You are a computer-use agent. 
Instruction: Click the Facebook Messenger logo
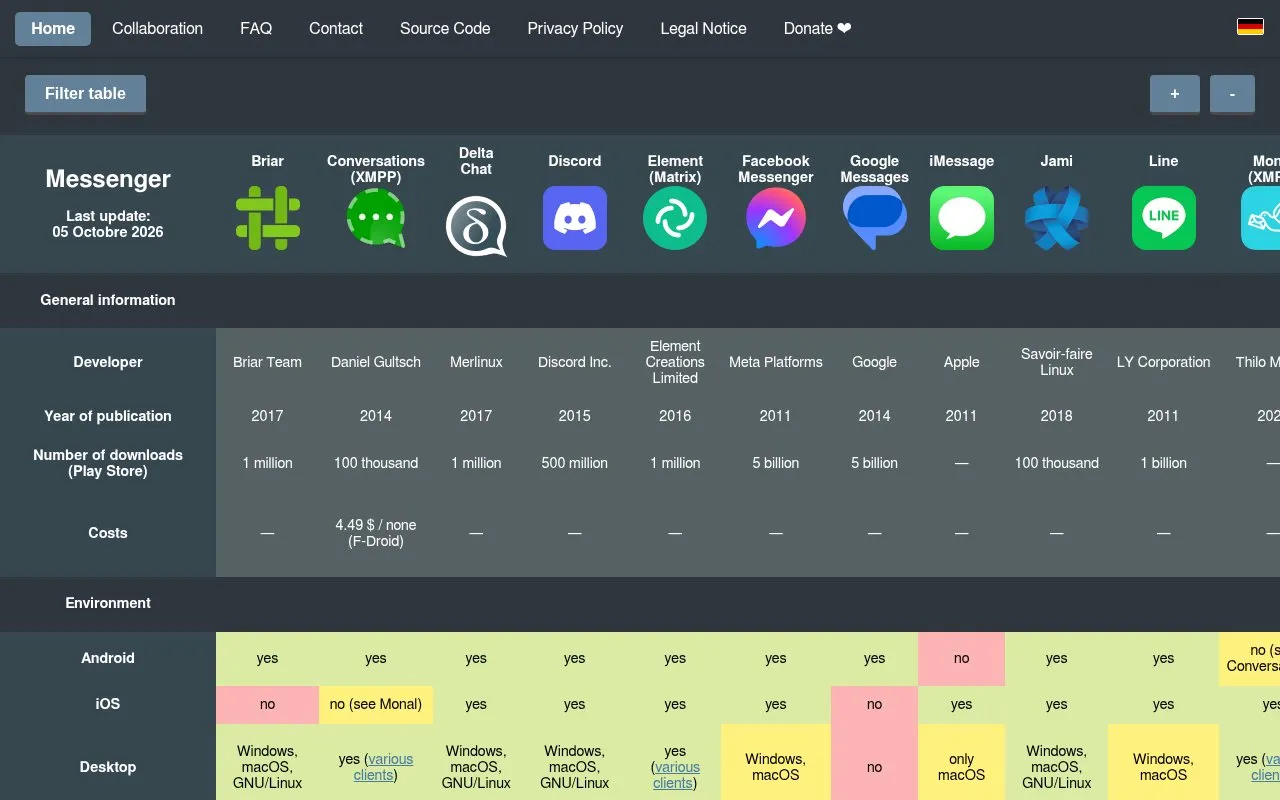tap(776, 218)
